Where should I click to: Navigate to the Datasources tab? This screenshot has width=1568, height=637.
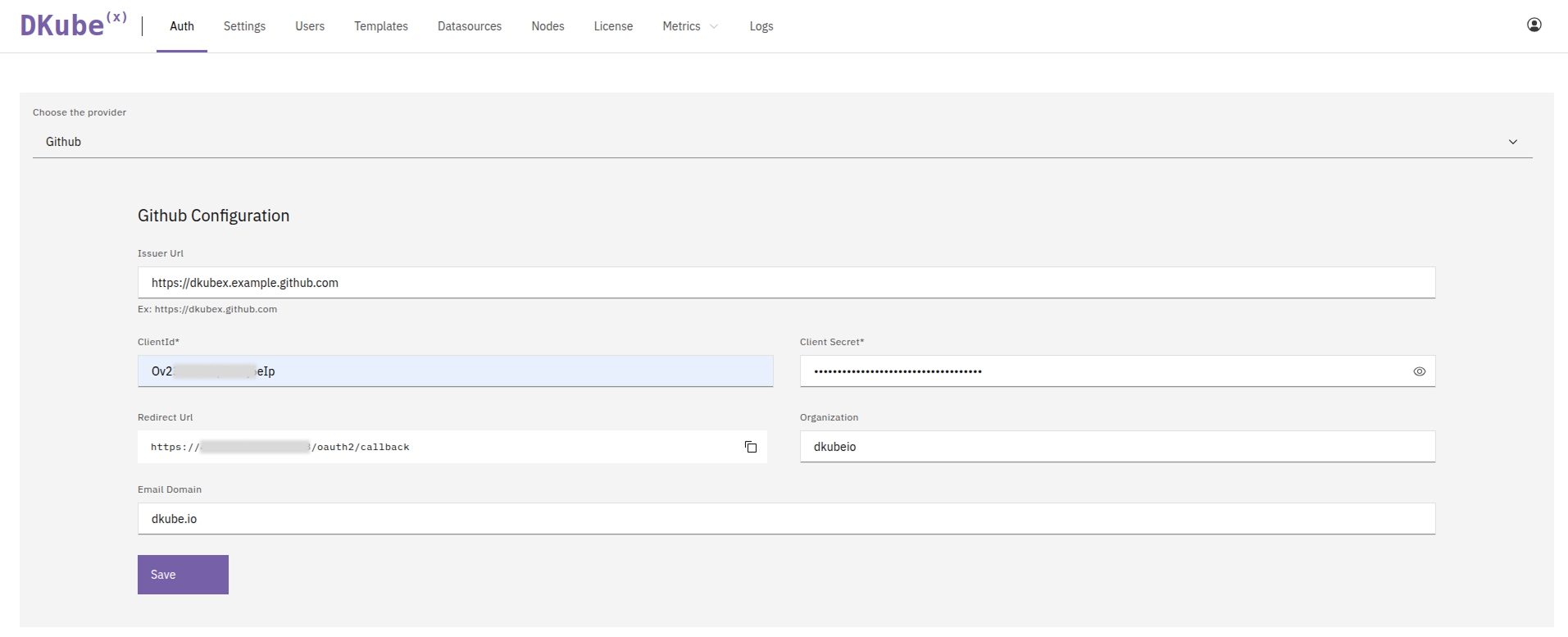(x=469, y=26)
